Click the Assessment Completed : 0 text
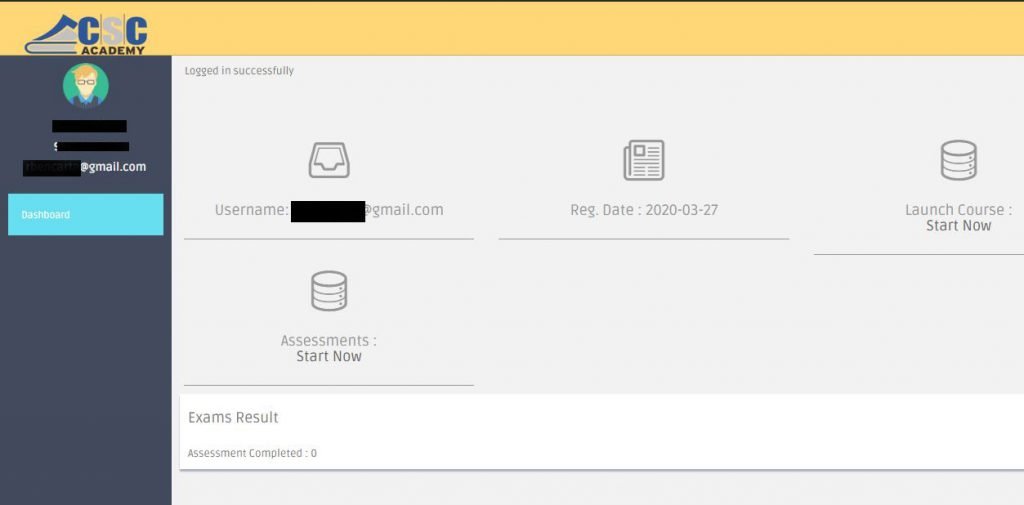Image resolution: width=1024 pixels, height=505 pixels. click(252, 453)
